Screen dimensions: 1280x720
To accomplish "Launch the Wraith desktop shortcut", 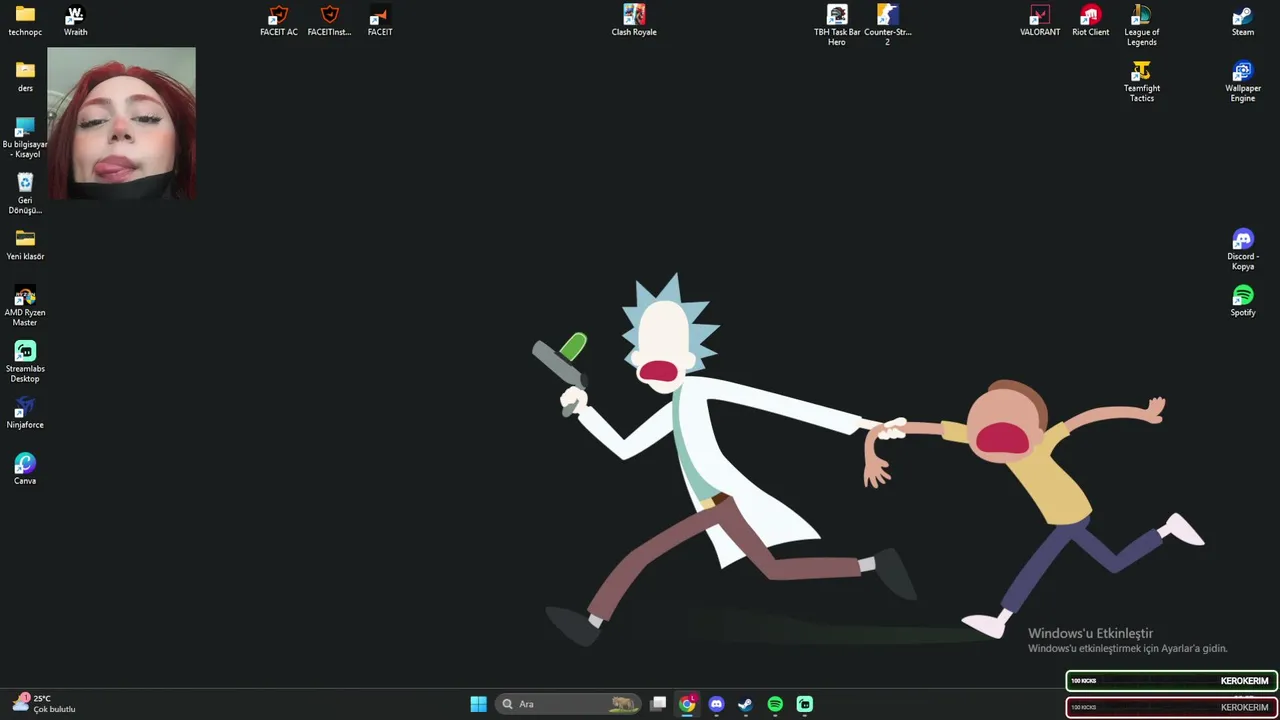I will click(x=75, y=20).
